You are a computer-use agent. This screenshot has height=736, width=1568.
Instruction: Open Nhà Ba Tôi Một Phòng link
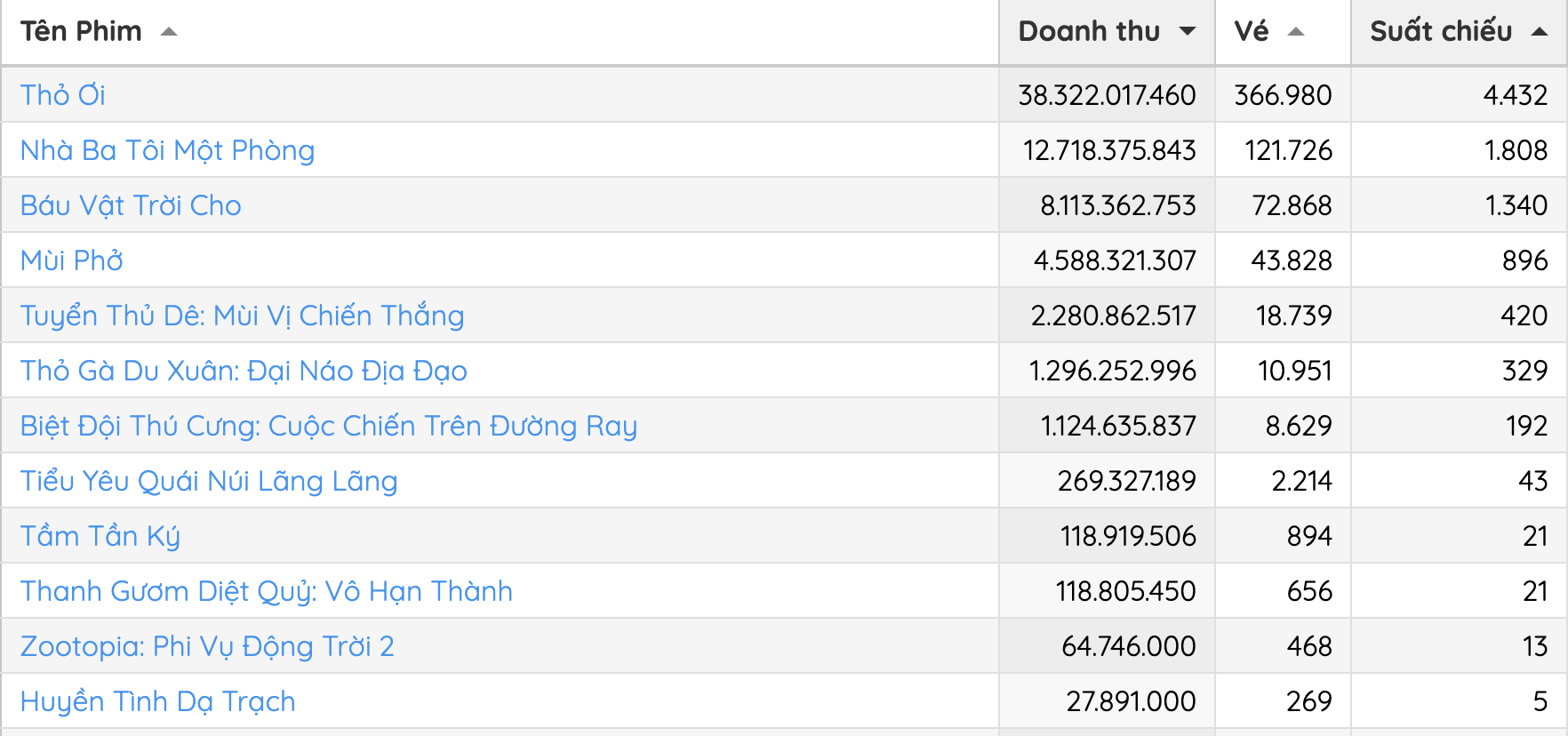tap(167, 150)
